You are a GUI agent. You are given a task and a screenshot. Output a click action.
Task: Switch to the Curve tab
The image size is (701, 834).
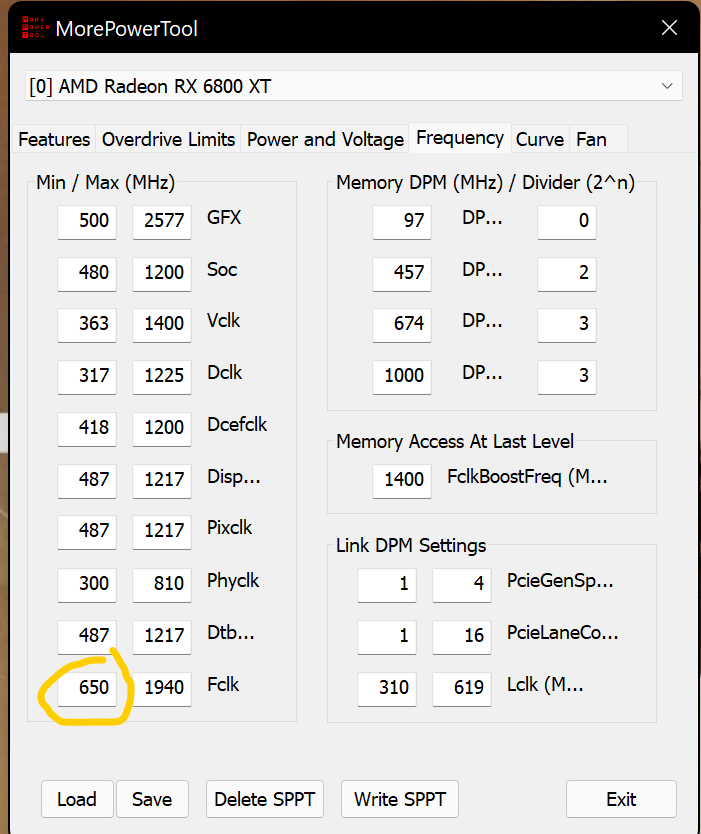pos(540,139)
